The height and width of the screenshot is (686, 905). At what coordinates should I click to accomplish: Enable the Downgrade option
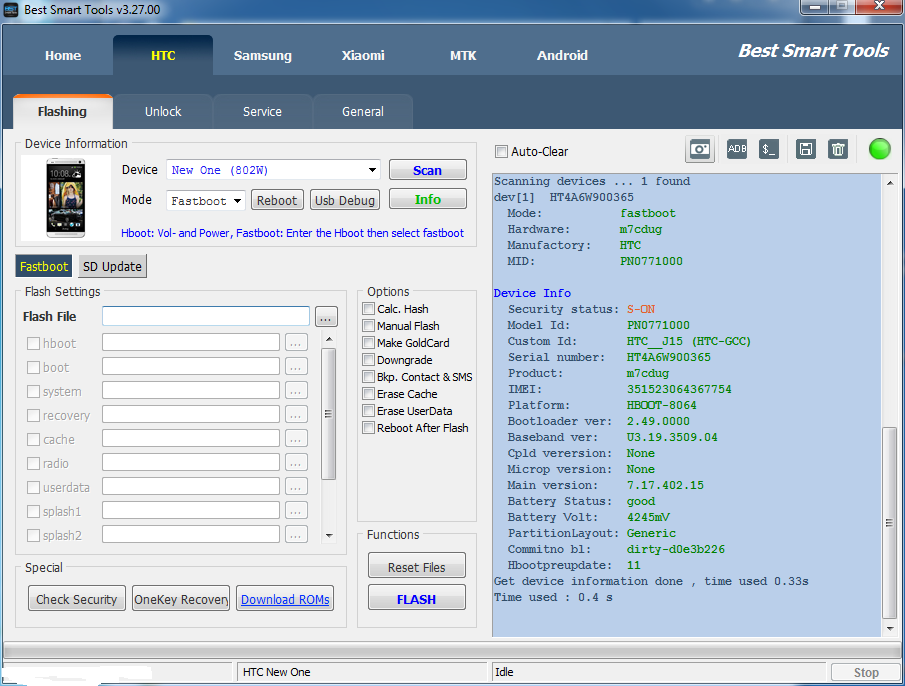368,359
